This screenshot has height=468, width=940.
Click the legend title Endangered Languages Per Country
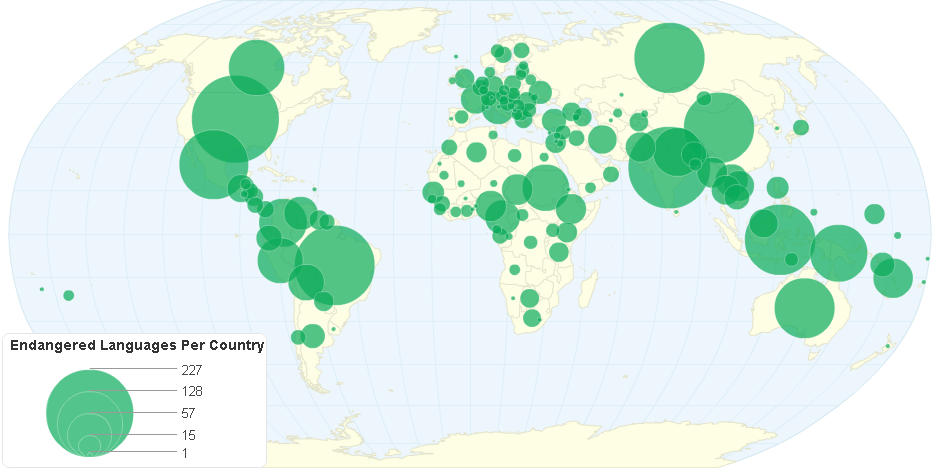(136, 346)
